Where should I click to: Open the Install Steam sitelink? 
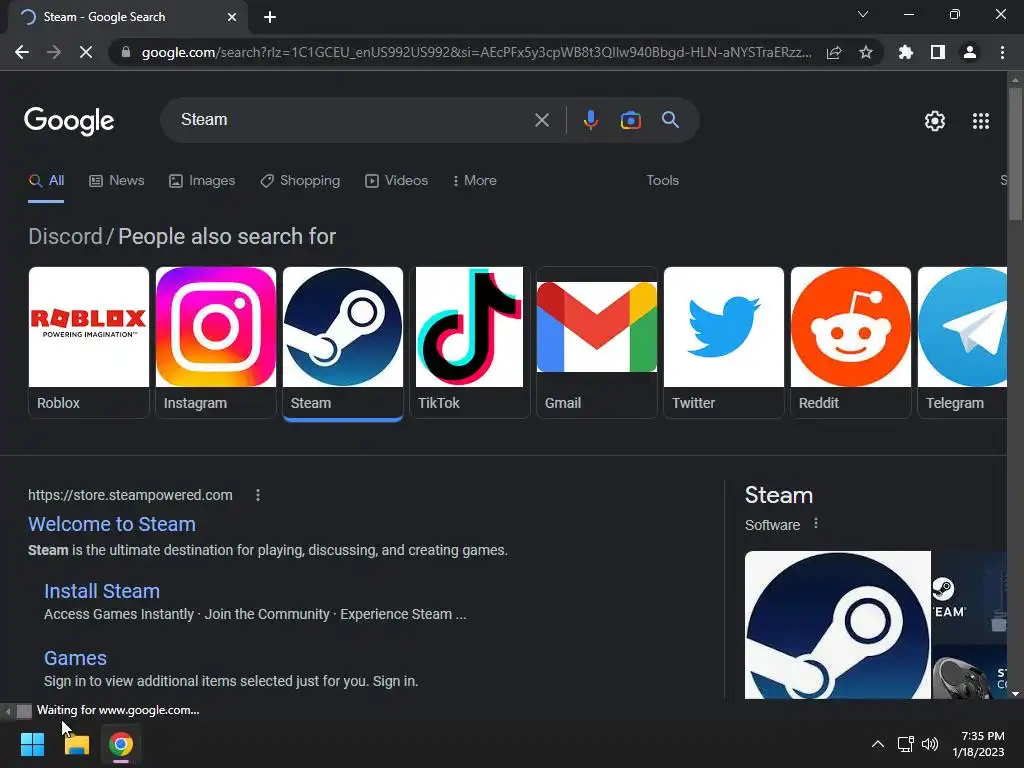(x=102, y=591)
